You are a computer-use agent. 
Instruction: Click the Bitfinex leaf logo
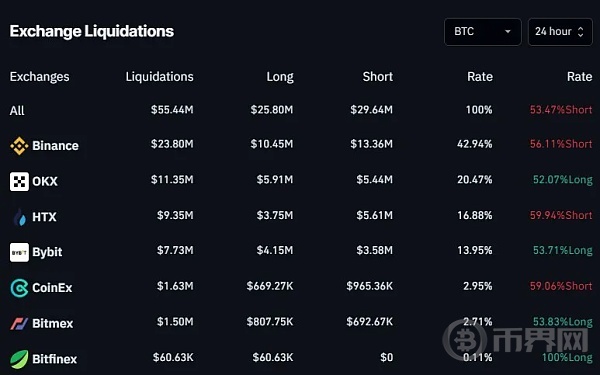[x=19, y=359]
